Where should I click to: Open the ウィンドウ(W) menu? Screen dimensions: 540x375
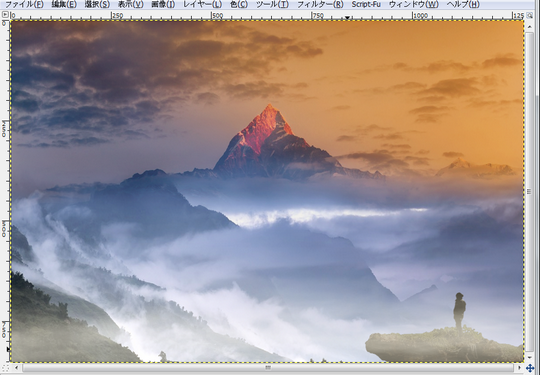(414, 4)
